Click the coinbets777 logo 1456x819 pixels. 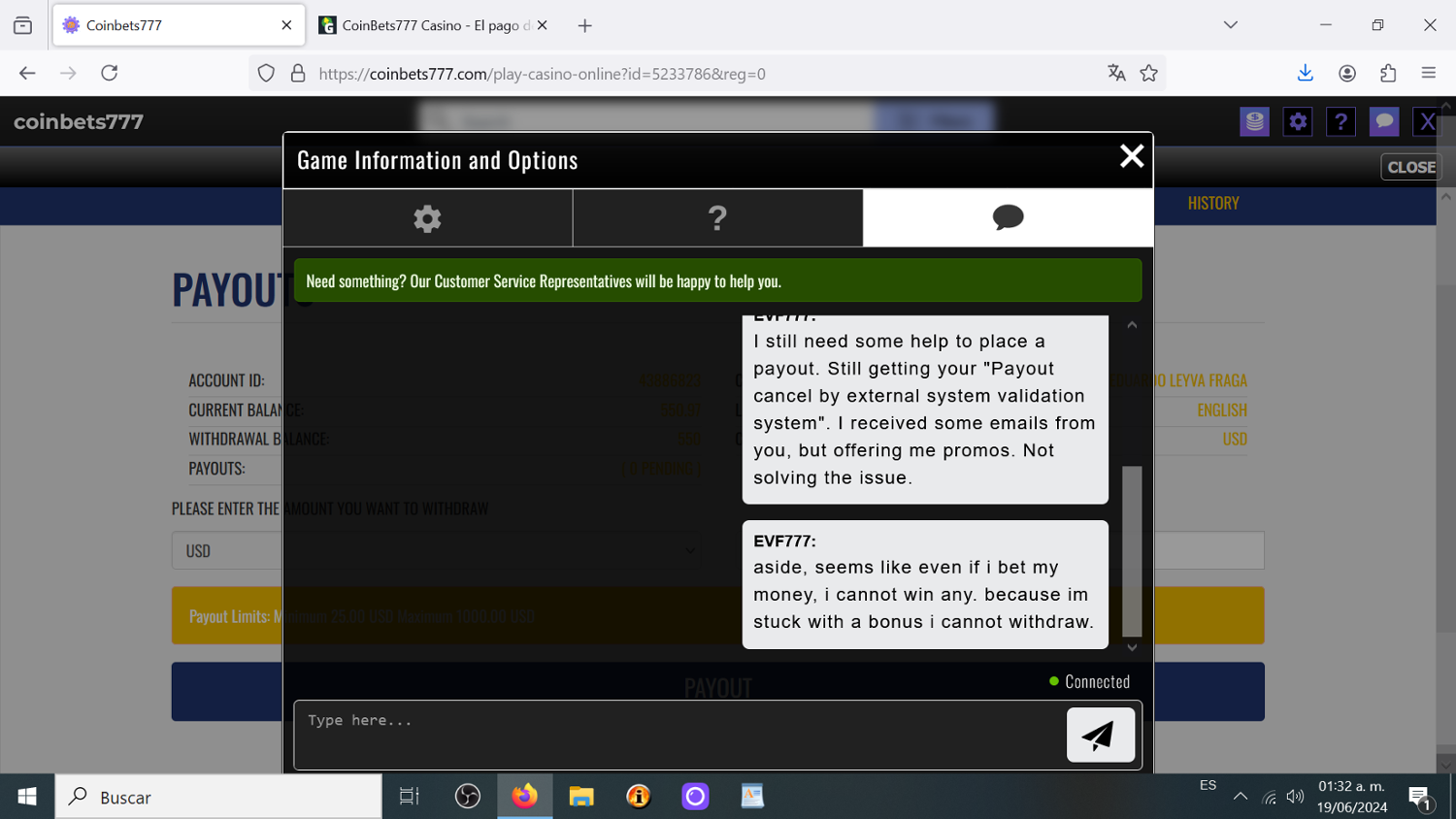(79, 121)
